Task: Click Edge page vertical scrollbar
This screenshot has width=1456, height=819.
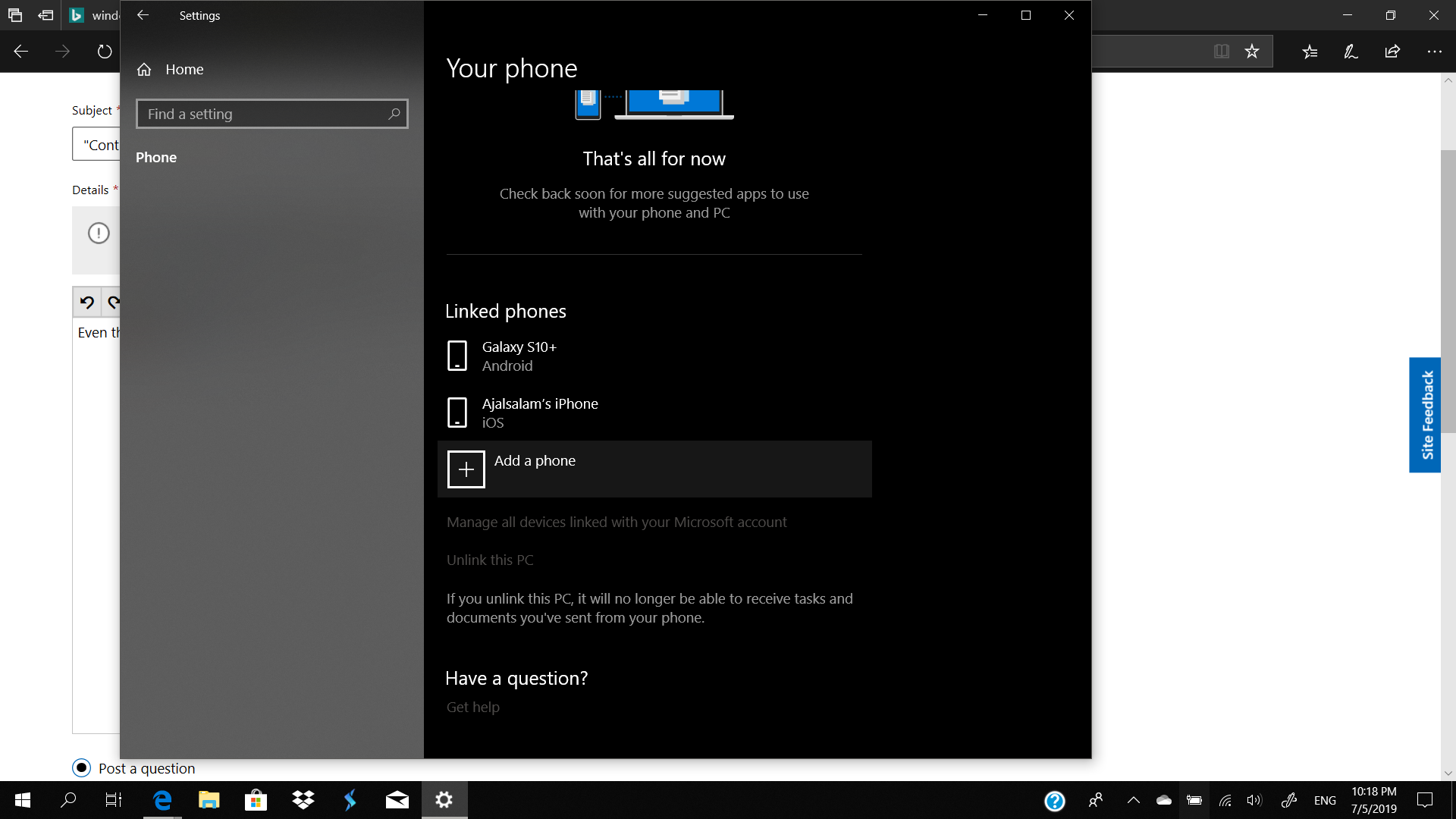Action: coord(1448,291)
